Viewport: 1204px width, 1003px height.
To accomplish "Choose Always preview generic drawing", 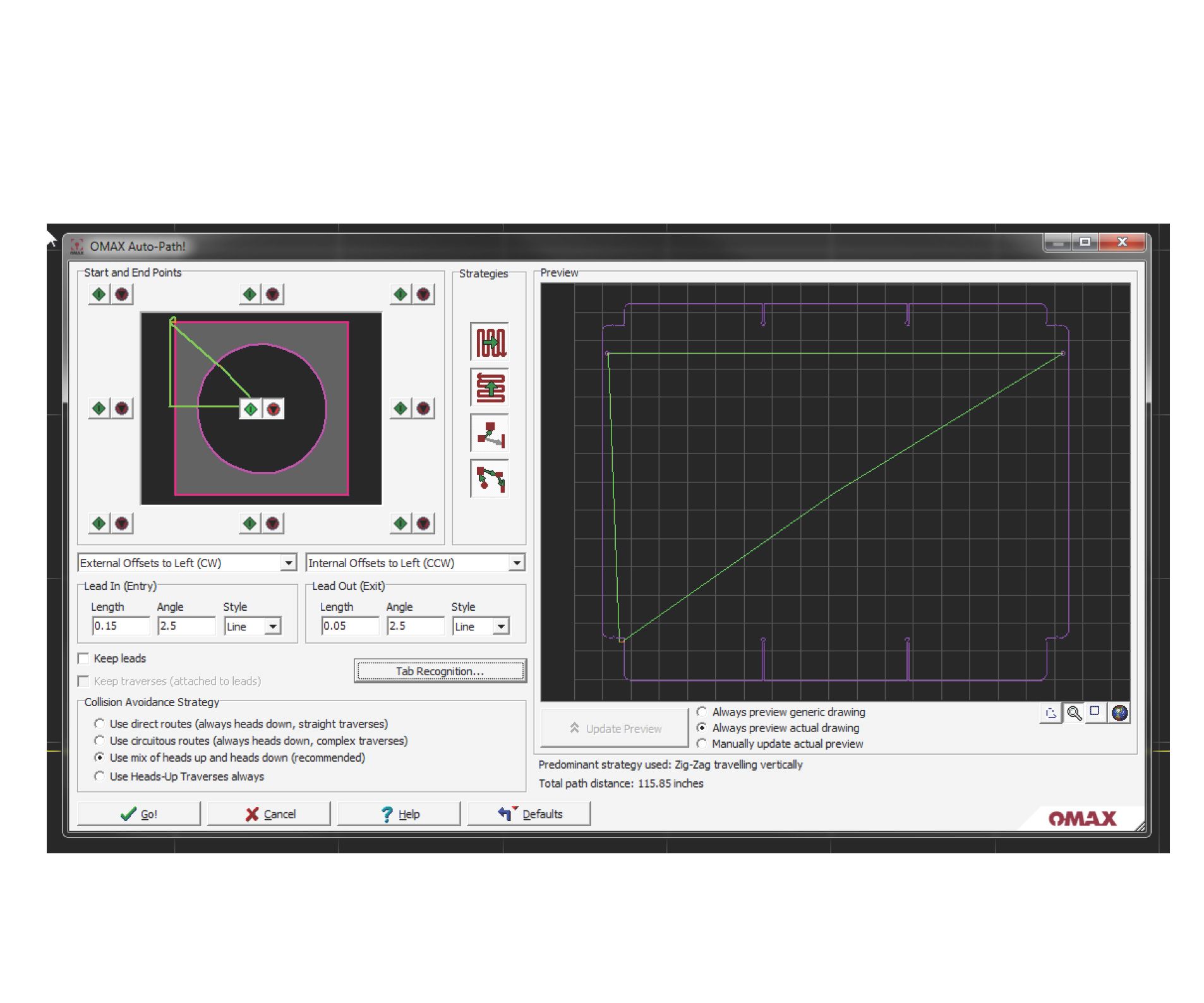I will (702, 712).
